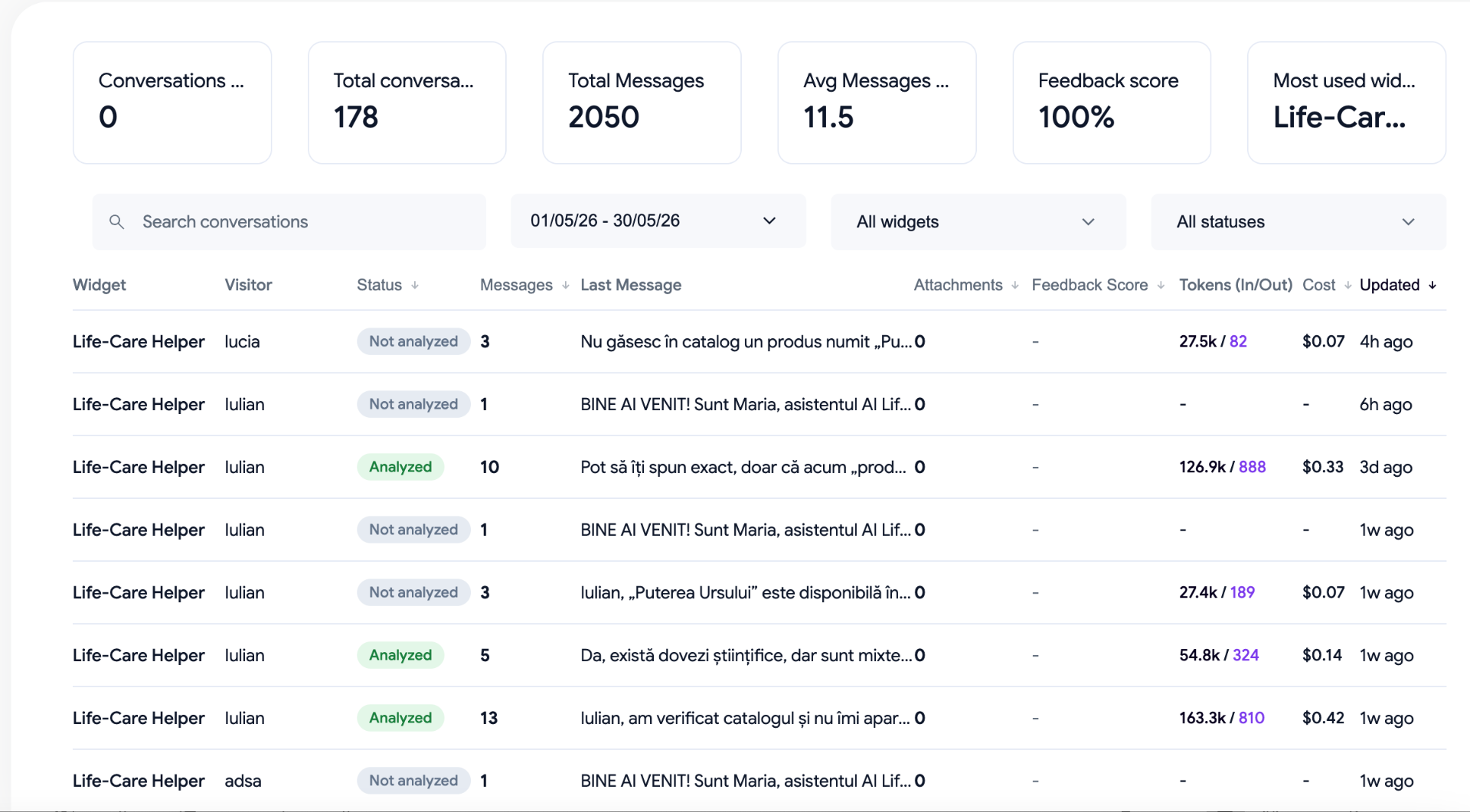Toggle the Updated sort arrow
Screen dimensions: 1470x812
coord(1432,285)
